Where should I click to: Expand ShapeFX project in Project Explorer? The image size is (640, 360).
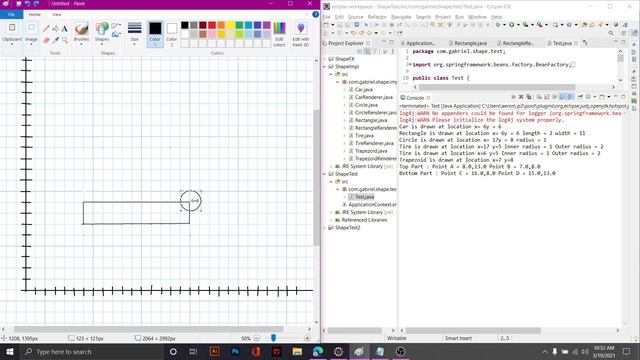click(x=325, y=59)
